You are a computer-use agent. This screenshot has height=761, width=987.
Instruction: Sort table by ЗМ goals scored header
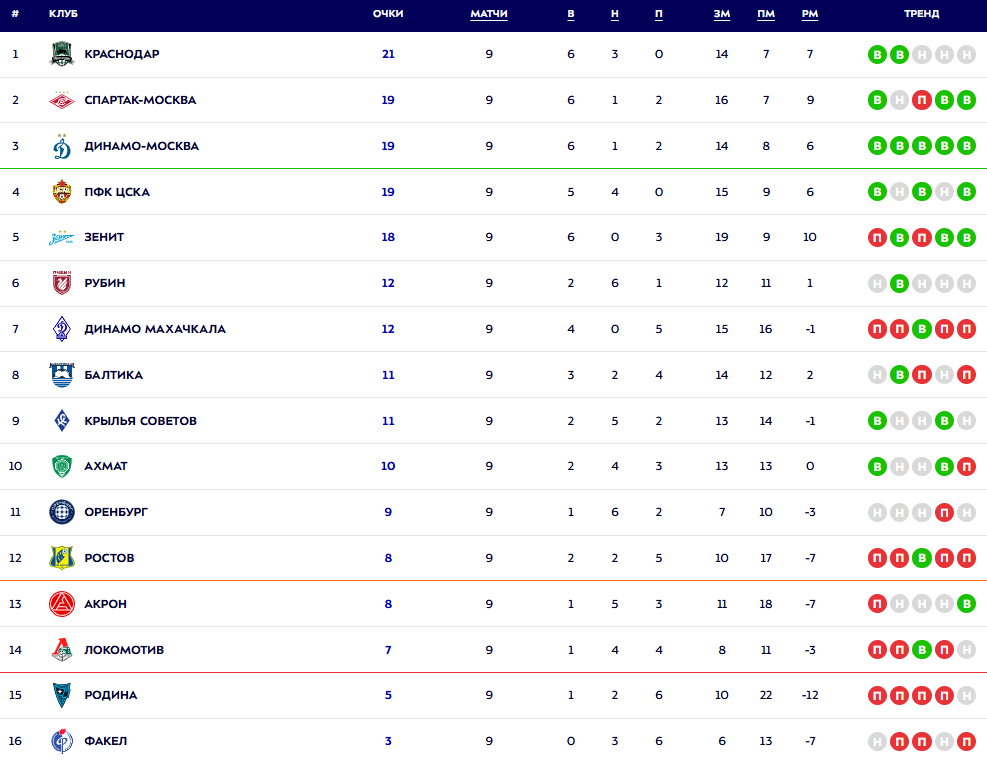coord(722,14)
